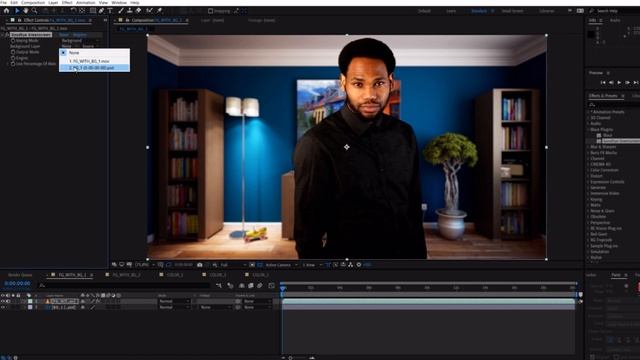This screenshot has height=360, width=640.
Task: Select the Selection arrow tool
Action: (17, 11)
